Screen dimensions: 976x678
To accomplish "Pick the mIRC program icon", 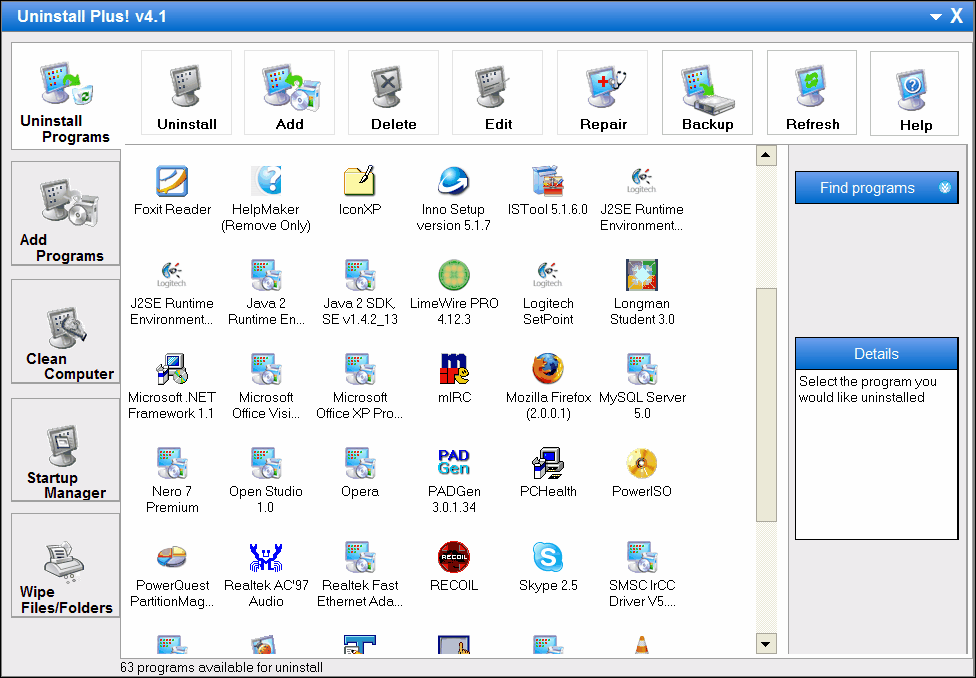I will click(x=454, y=370).
